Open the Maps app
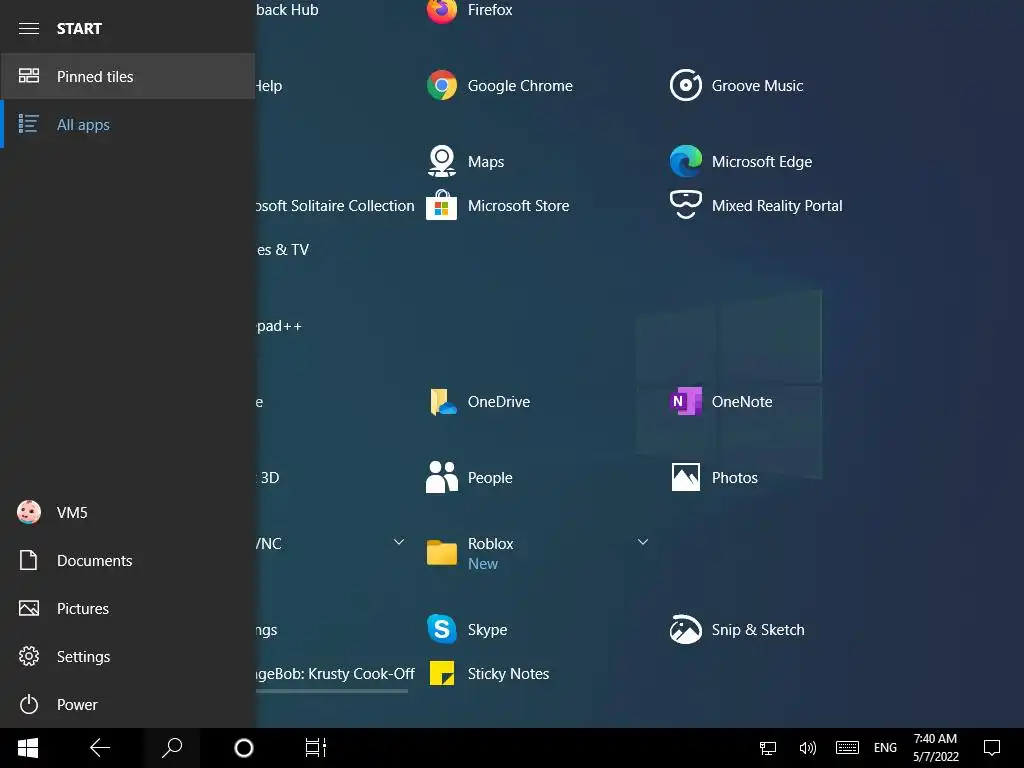 coord(465,161)
